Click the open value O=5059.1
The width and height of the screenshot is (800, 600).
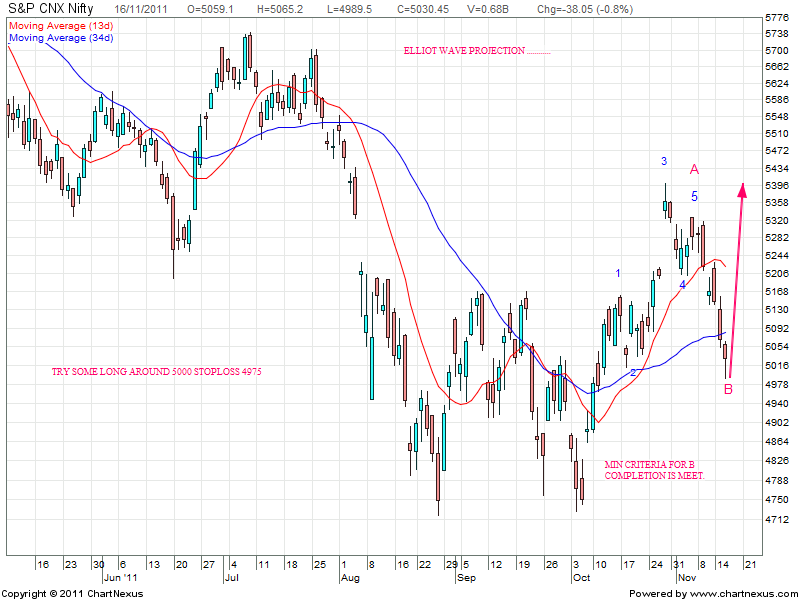pos(210,9)
